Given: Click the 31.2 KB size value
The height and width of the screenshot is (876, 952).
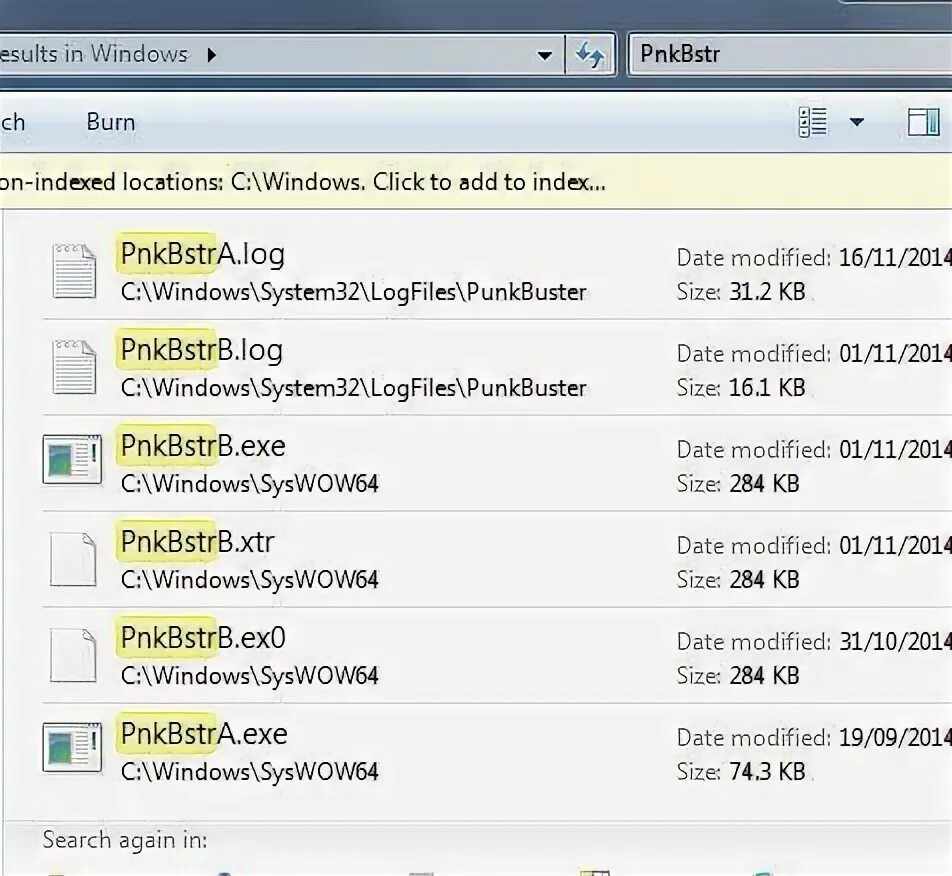Looking at the screenshot, I should pyautogui.click(x=767, y=292).
